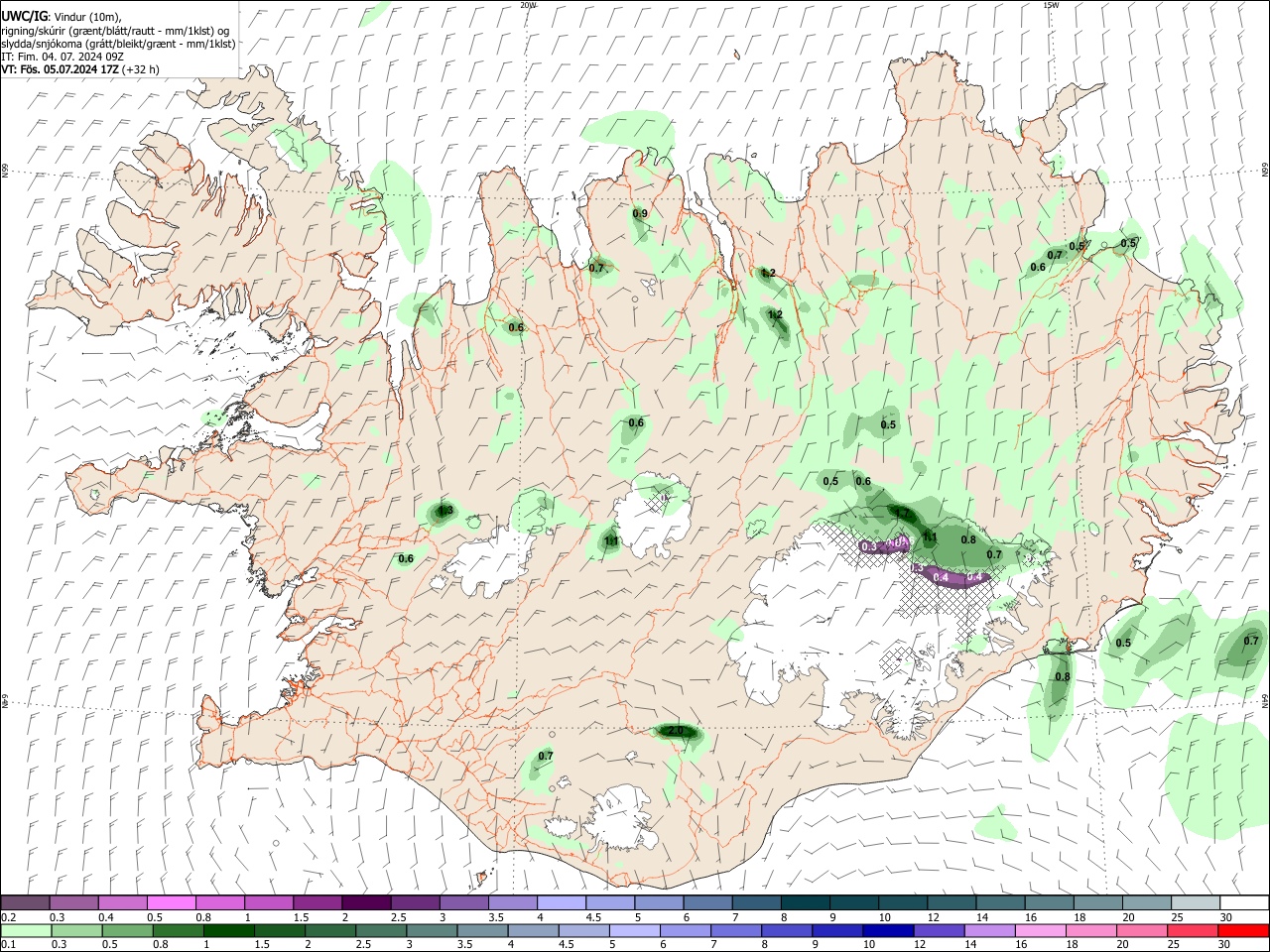This screenshot has height=952, width=1270.
Task: Click the '0.4' label in the top legend row
Action: pyautogui.click(x=106, y=917)
